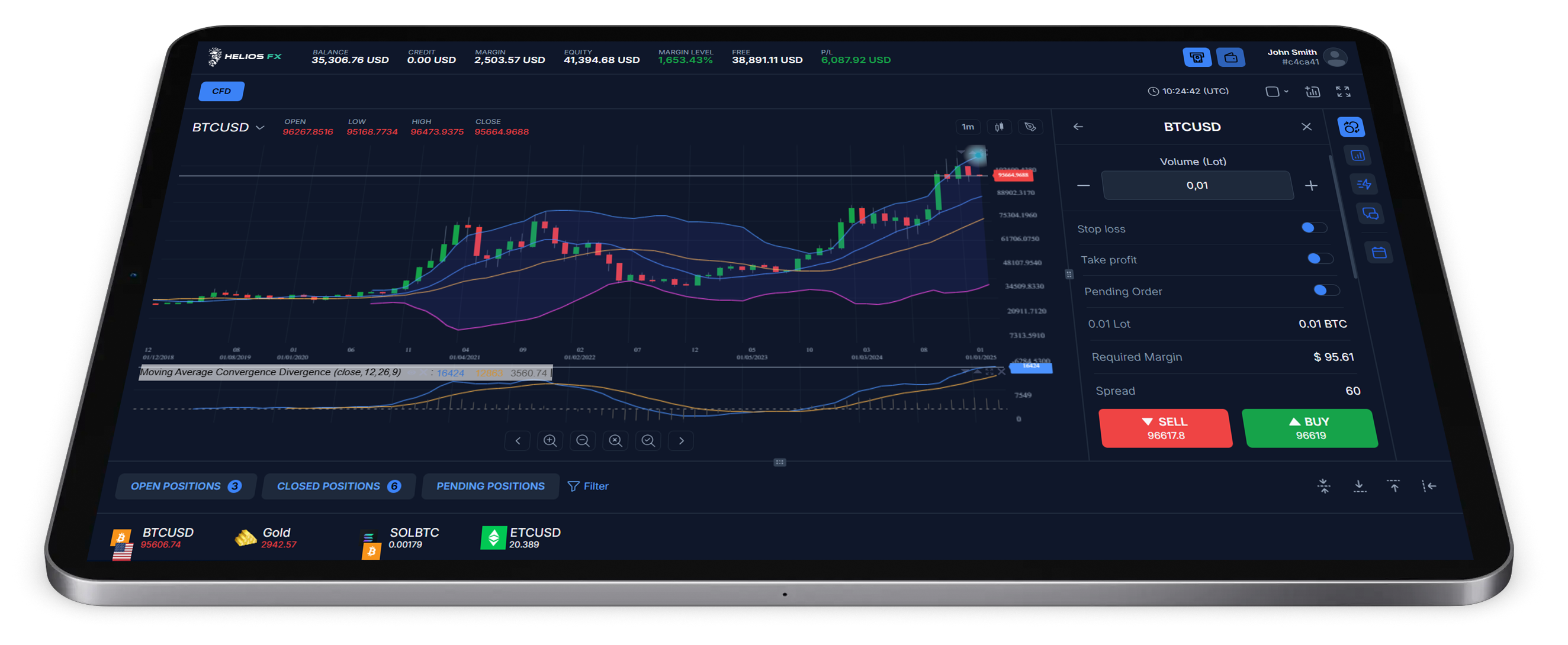The image size is (1568, 645).
Task: Open John Smith profile avatar
Action: (1335, 58)
